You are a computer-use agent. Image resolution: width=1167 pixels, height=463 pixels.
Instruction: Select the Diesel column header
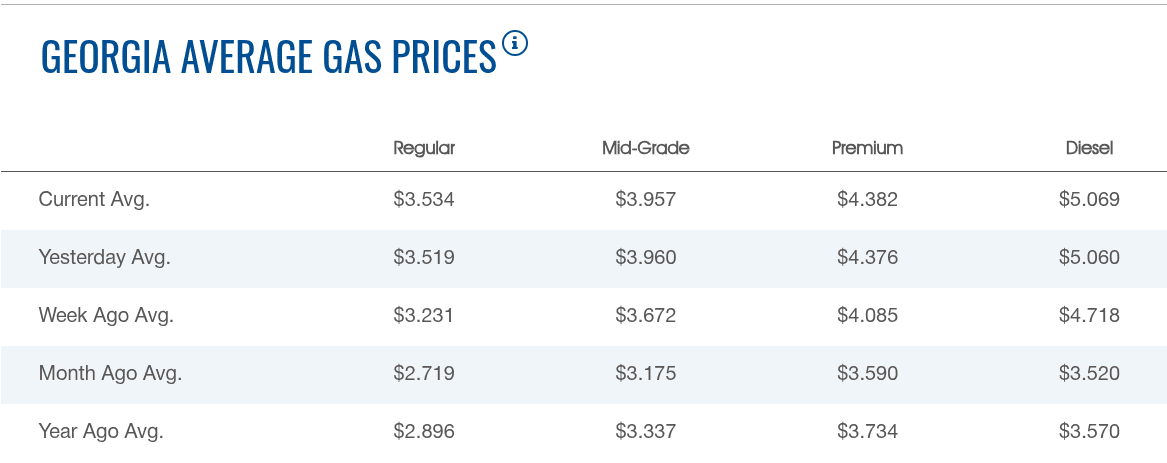point(1089,148)
